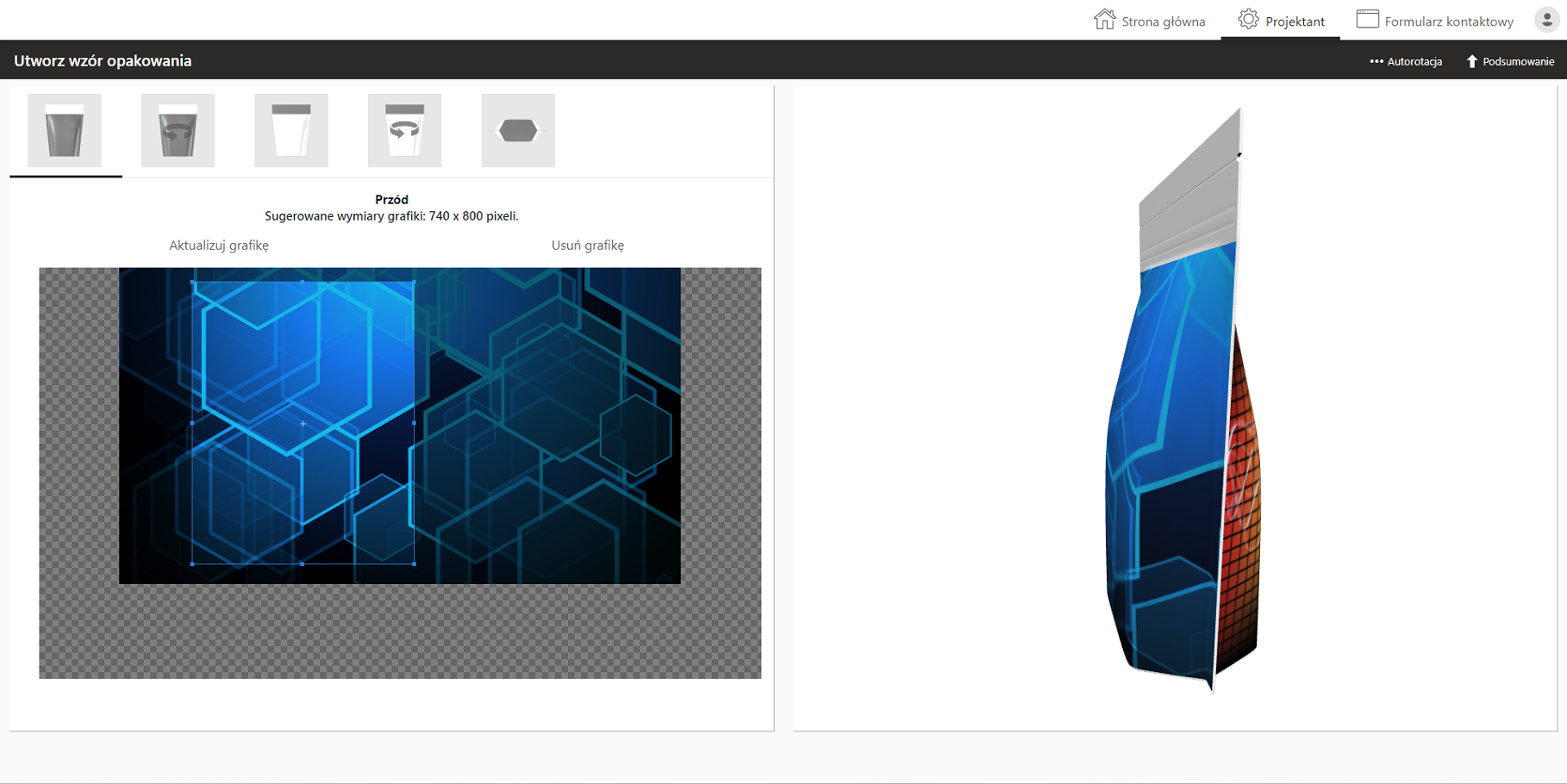Click the left-middle crop selection handle
Screen dimensions: 1567x784
pyautogui.click(x=192, y=423)
